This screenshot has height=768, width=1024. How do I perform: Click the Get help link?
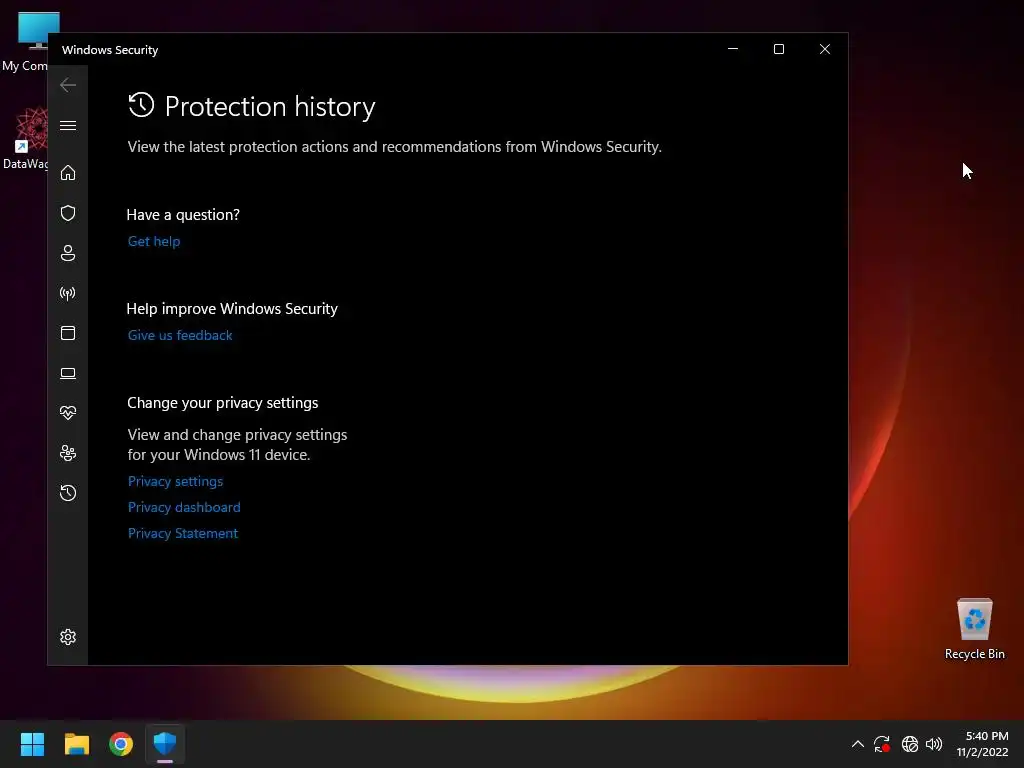click(x=154, y=241)
